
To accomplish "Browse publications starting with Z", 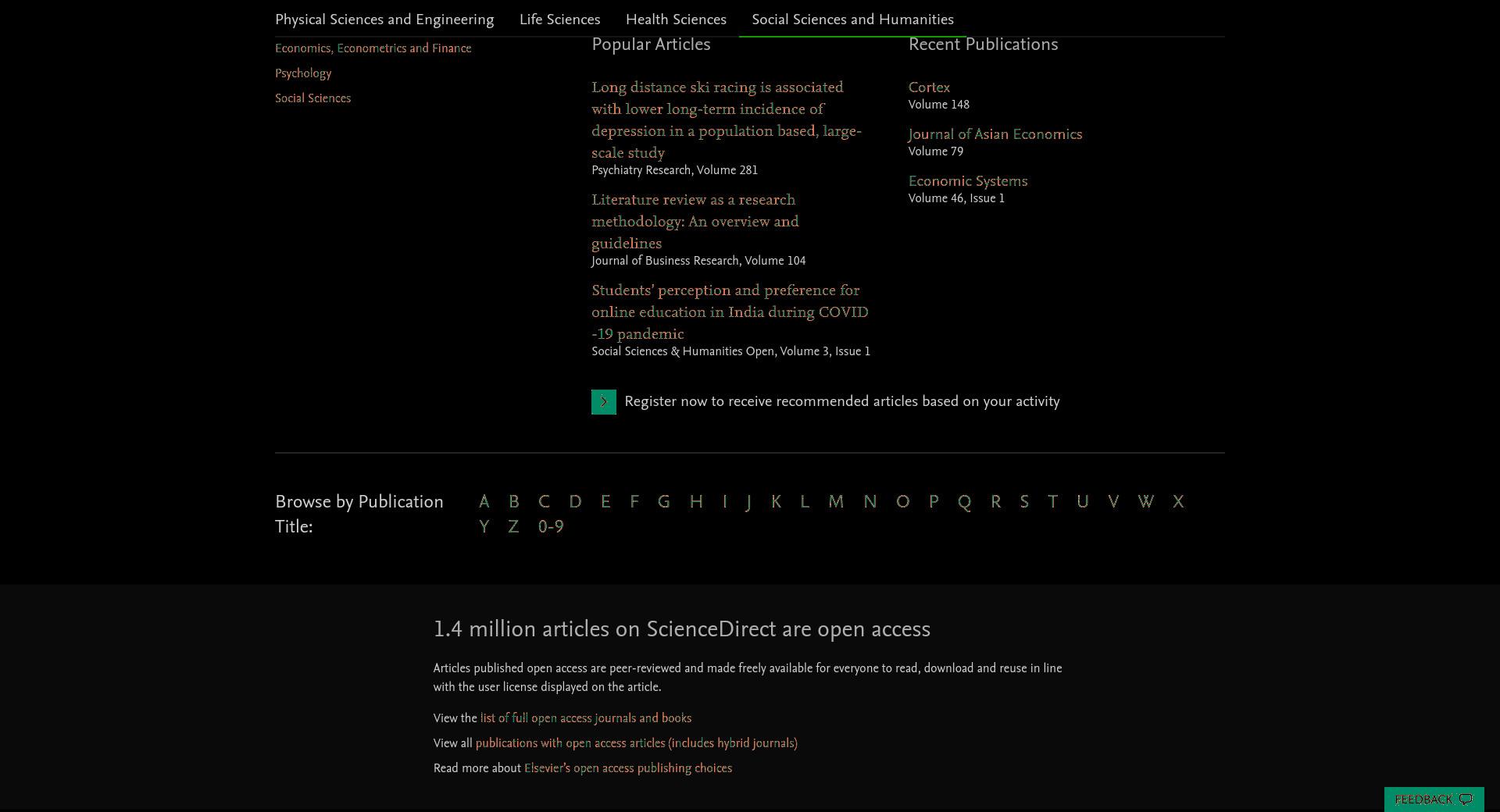I will coord(513,527).
